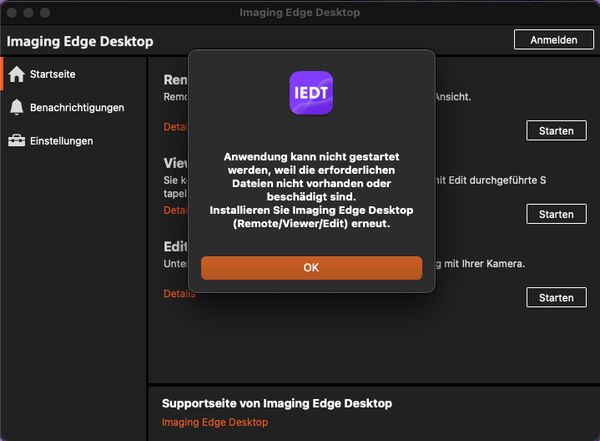Screen dimensions: 600x441
Task: Click the house icon for Startseite
Action: click(x=17, y=74)
